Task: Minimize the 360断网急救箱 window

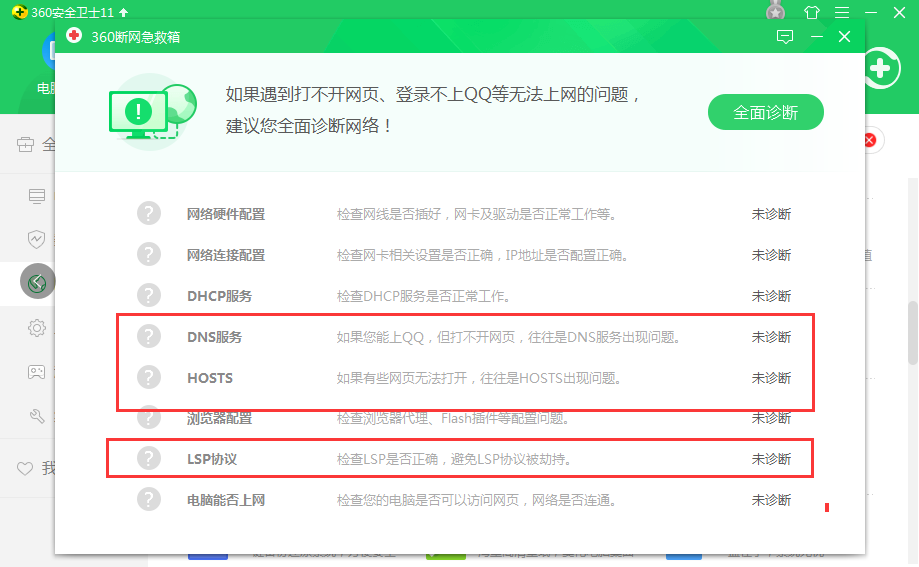Action: 816,36
